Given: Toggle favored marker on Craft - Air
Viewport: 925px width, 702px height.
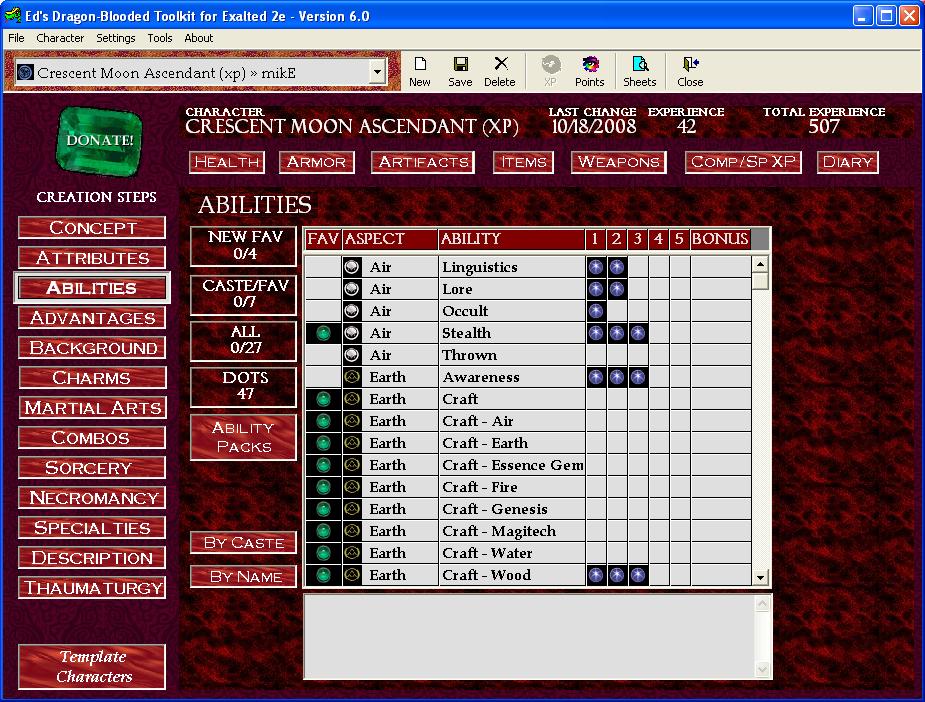Looking at the screenshot, I should (323, 421).
